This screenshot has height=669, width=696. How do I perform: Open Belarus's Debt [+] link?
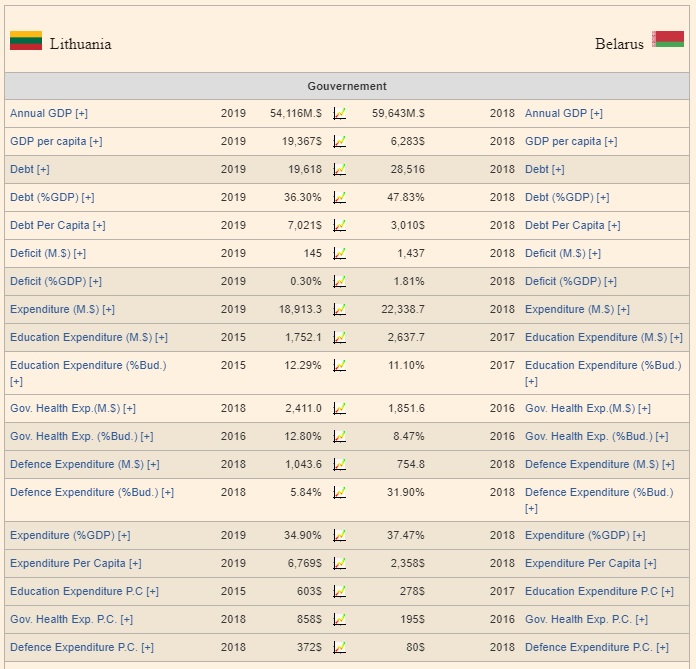click(545, 170)
